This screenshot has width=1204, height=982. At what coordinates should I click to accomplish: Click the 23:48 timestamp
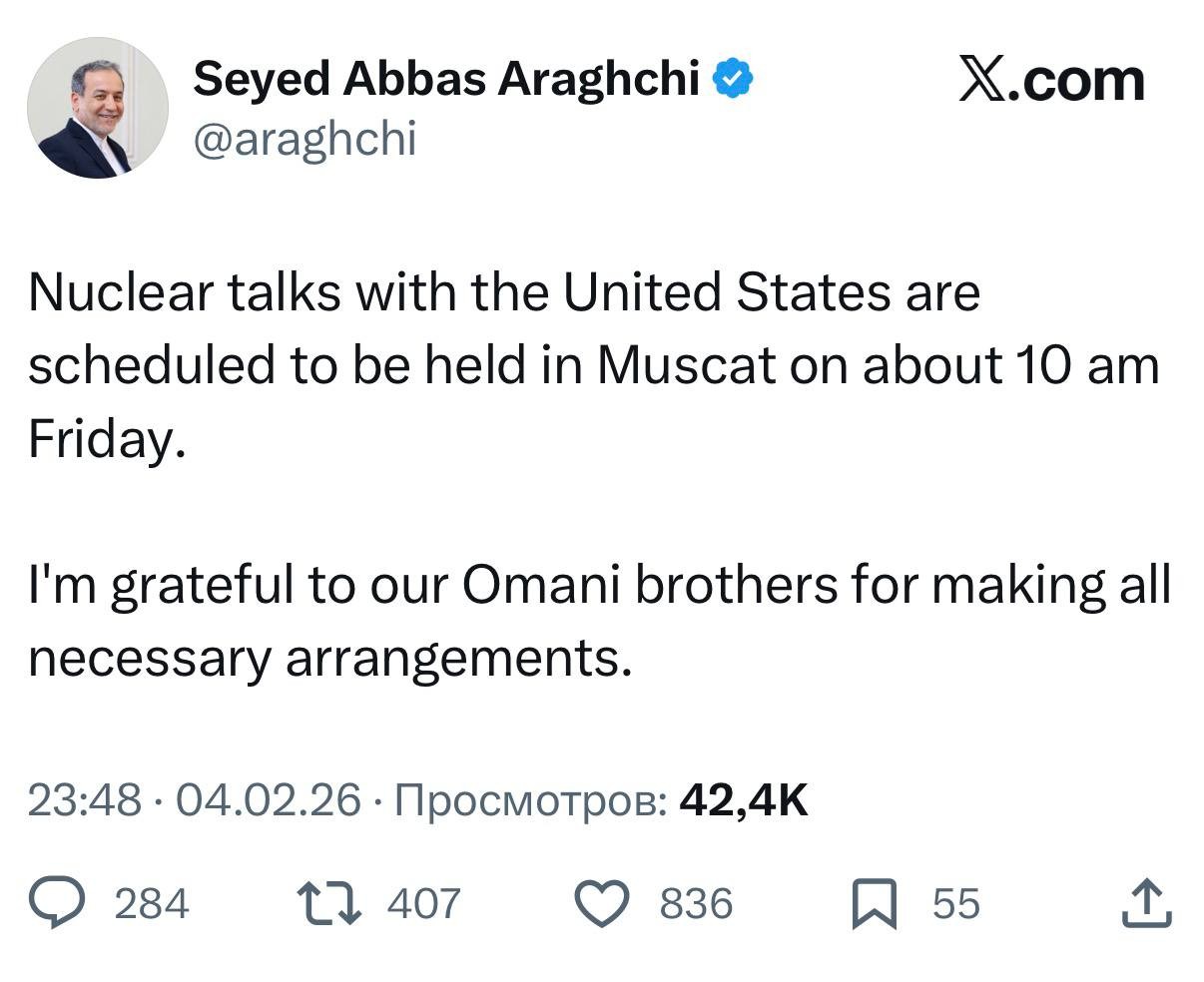[x=84, y=799]
